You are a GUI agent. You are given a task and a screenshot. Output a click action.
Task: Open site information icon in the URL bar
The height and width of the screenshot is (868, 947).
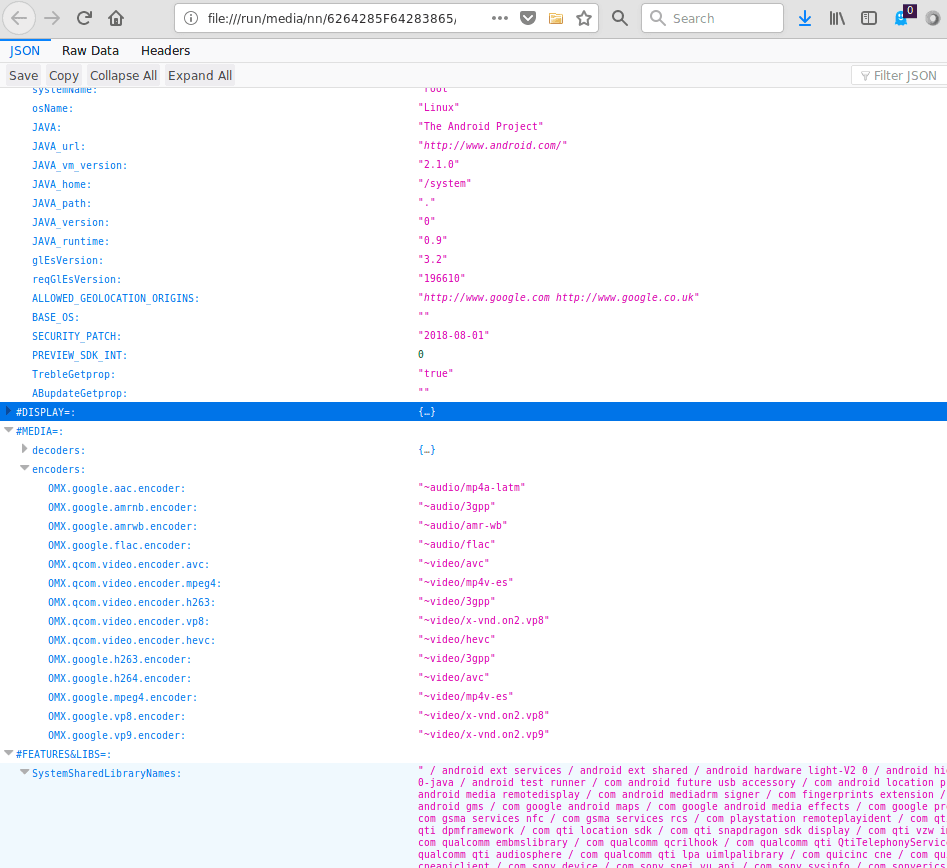click(191, 18)
